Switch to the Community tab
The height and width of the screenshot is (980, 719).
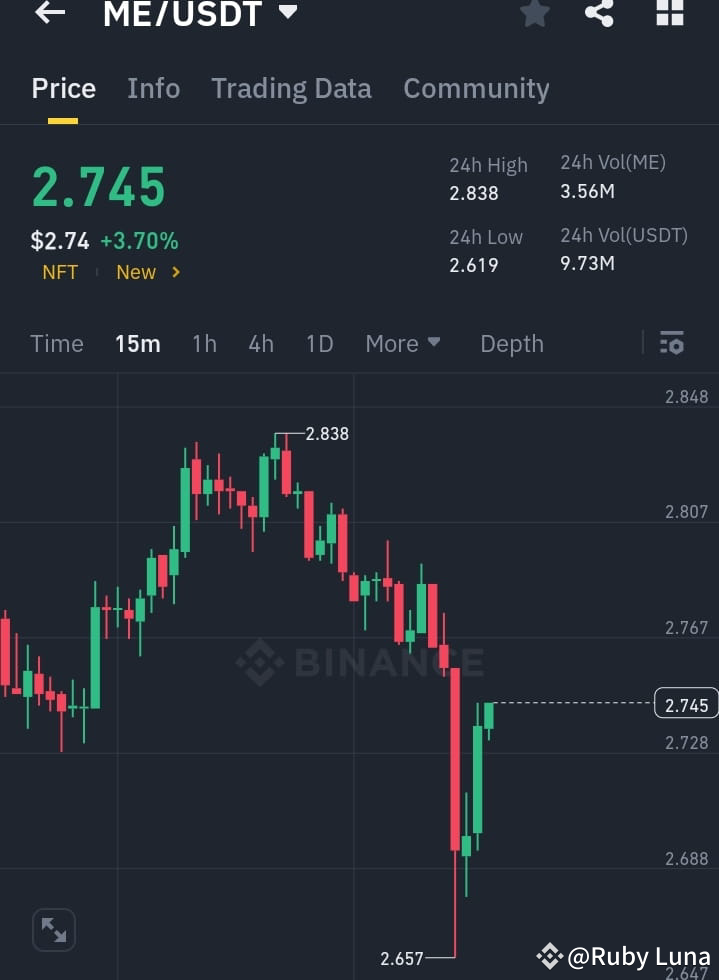point(476,88)
